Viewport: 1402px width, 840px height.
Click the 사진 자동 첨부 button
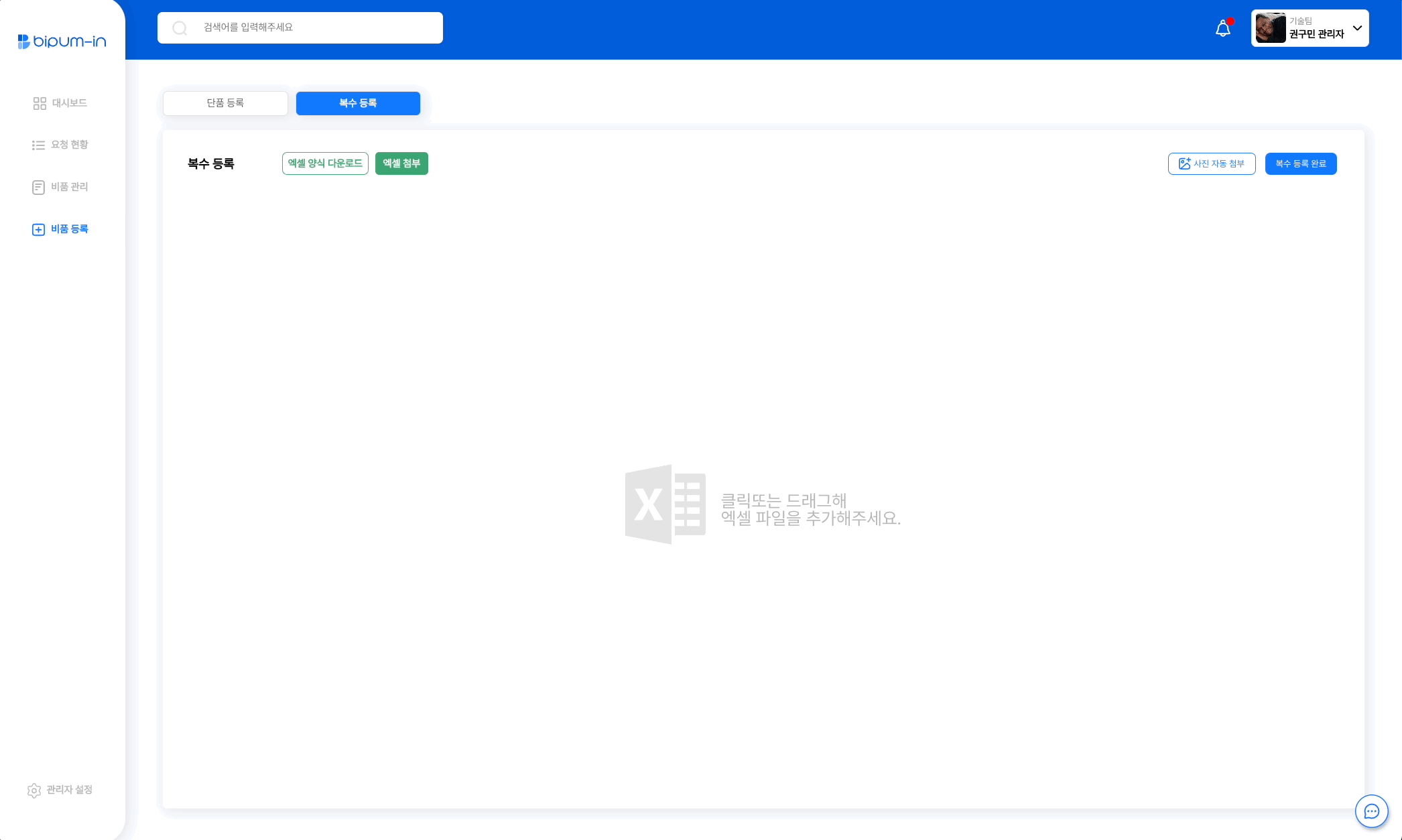point(1212,163)
